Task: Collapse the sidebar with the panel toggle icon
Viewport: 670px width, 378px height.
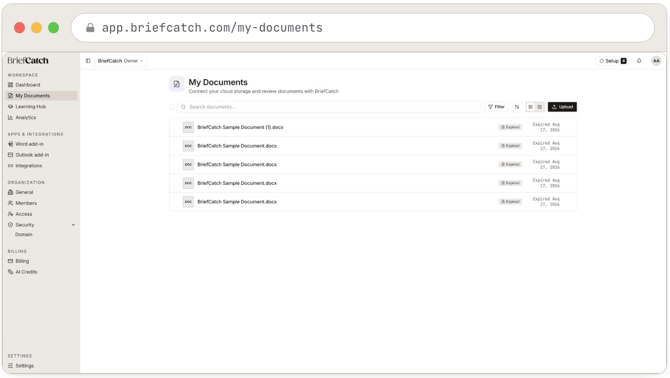Action: pos(88,61)
